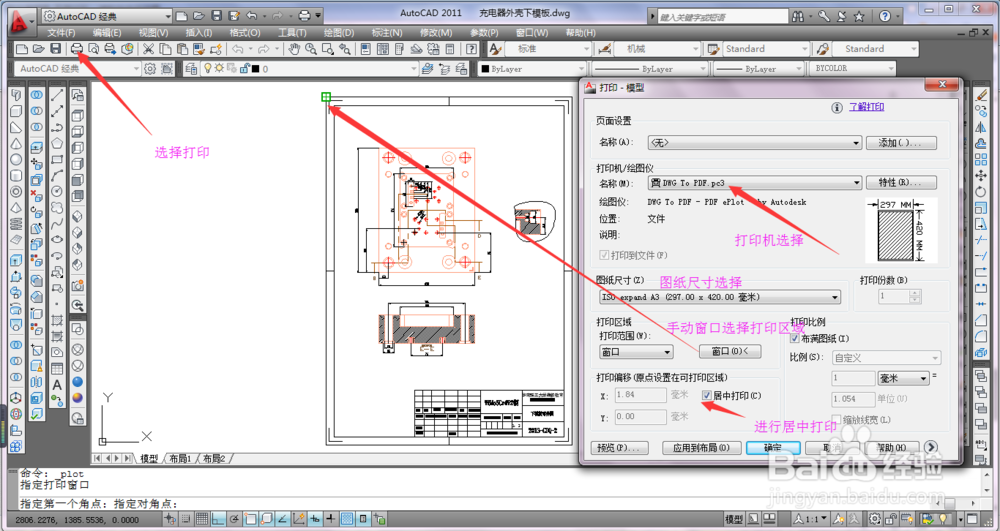Open the ByLayer color control dropdown
This screenshot has height=531, width=1000.
tap(532, 69)
